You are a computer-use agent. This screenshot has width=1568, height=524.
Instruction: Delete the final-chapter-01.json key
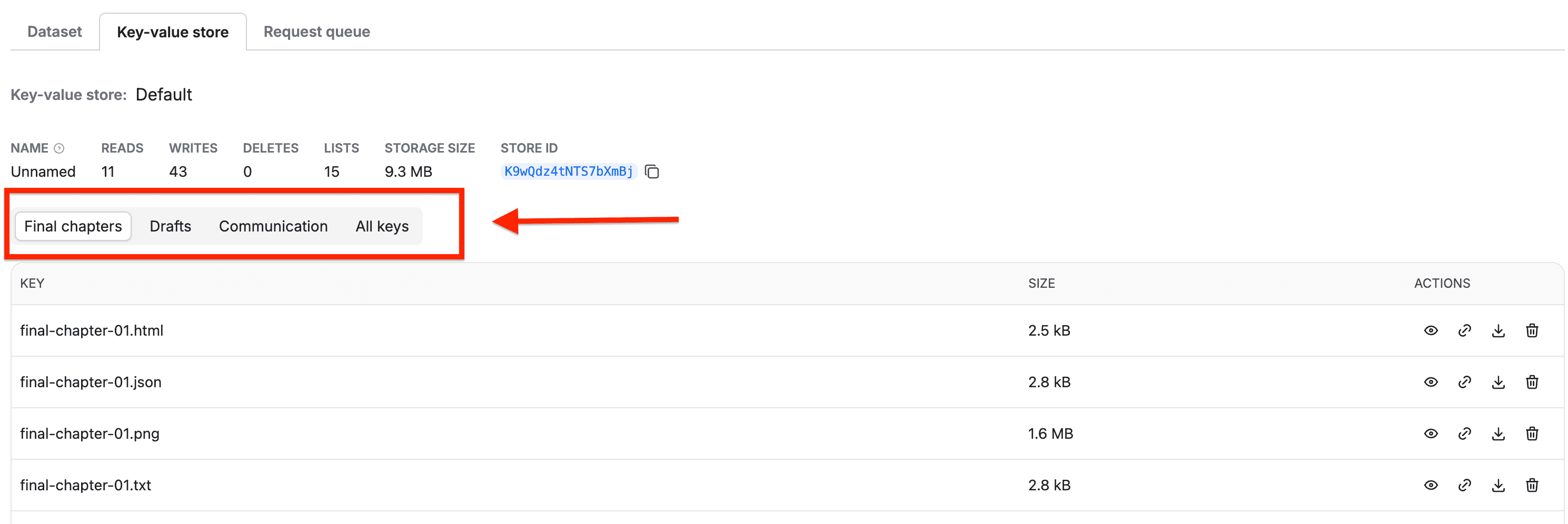tap(1532, 382)
